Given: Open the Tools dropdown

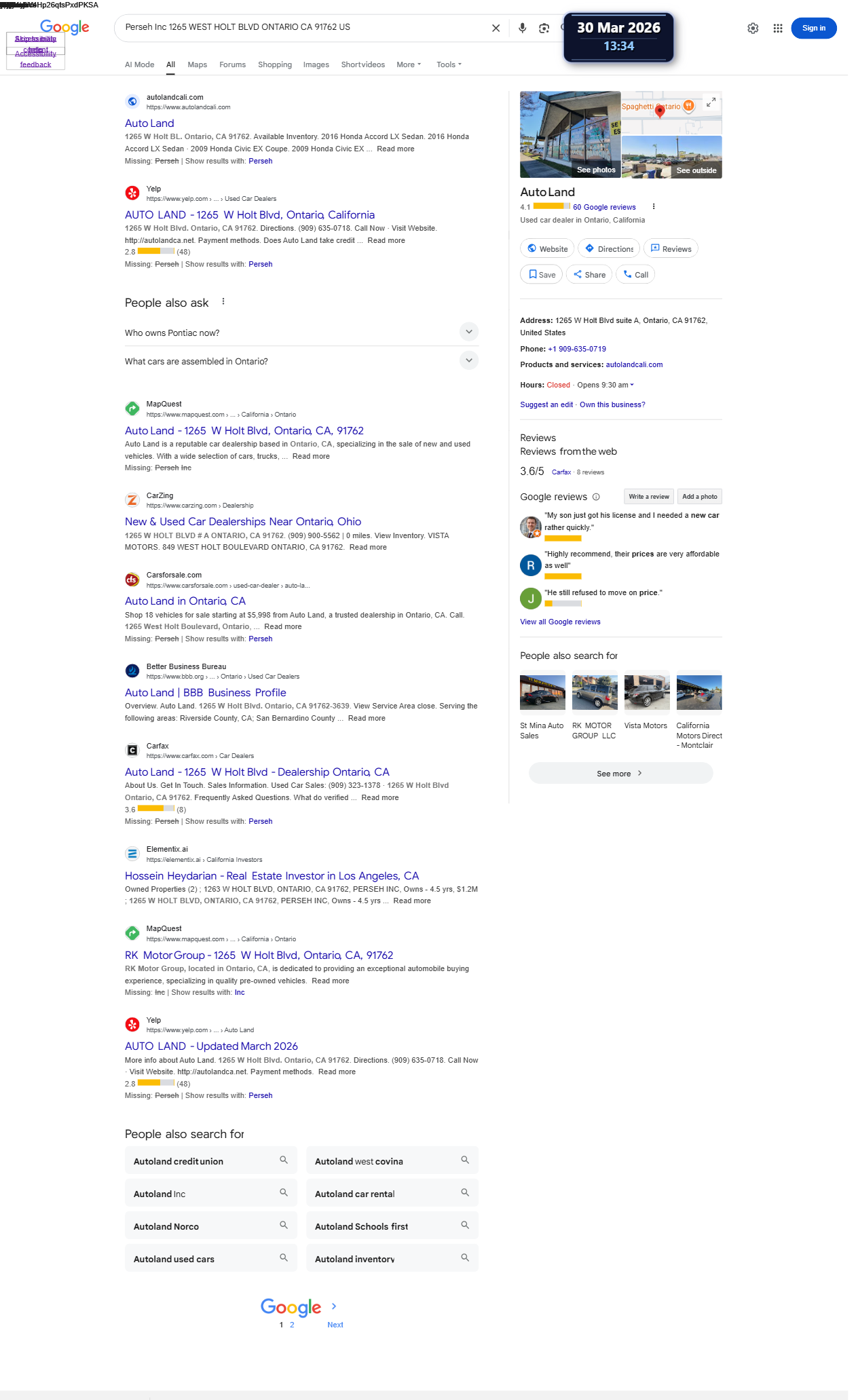Looking at the screenshot, I should pyautogui.click(x=449, y=64).
